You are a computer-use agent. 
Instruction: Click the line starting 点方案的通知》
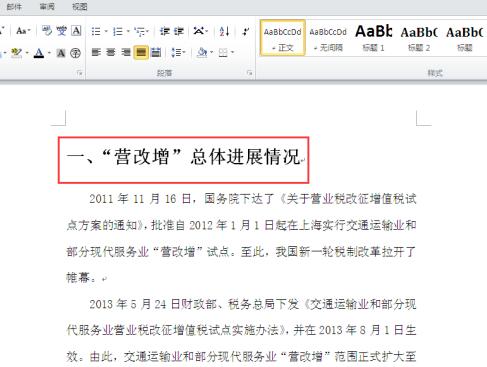pos(241,225)
